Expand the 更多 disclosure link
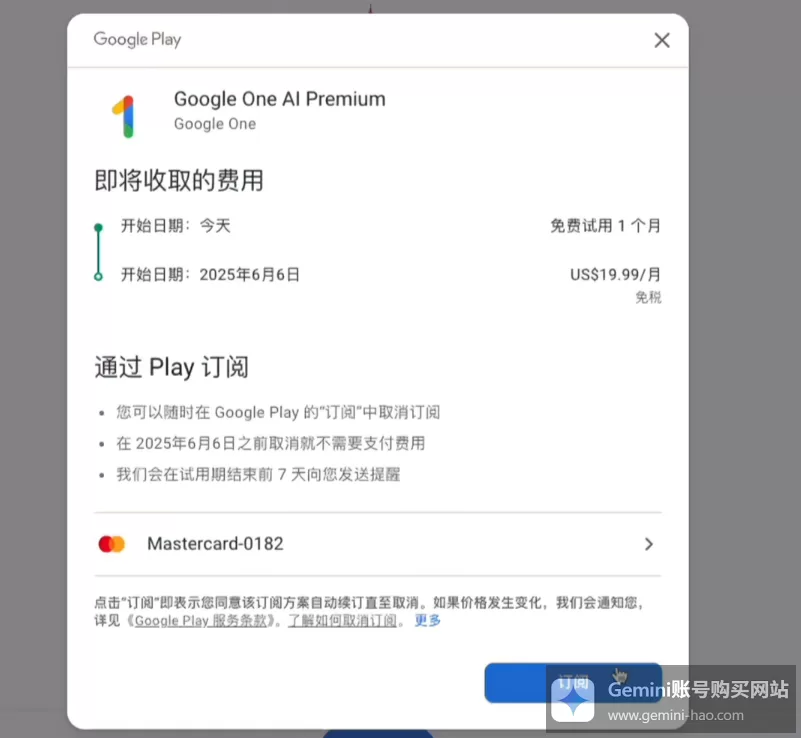 (427, 621)
